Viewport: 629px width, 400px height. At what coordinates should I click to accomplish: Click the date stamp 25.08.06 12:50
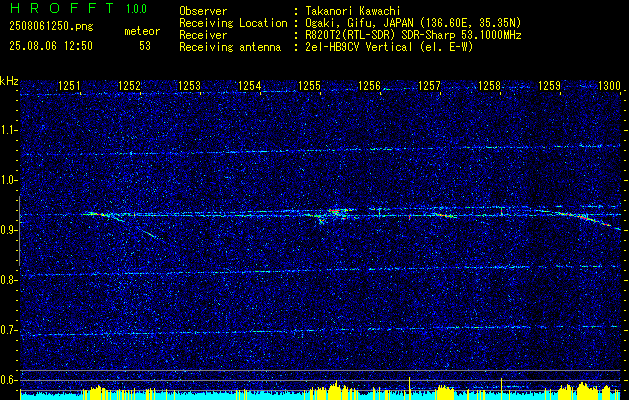click(x=51, y=46)
